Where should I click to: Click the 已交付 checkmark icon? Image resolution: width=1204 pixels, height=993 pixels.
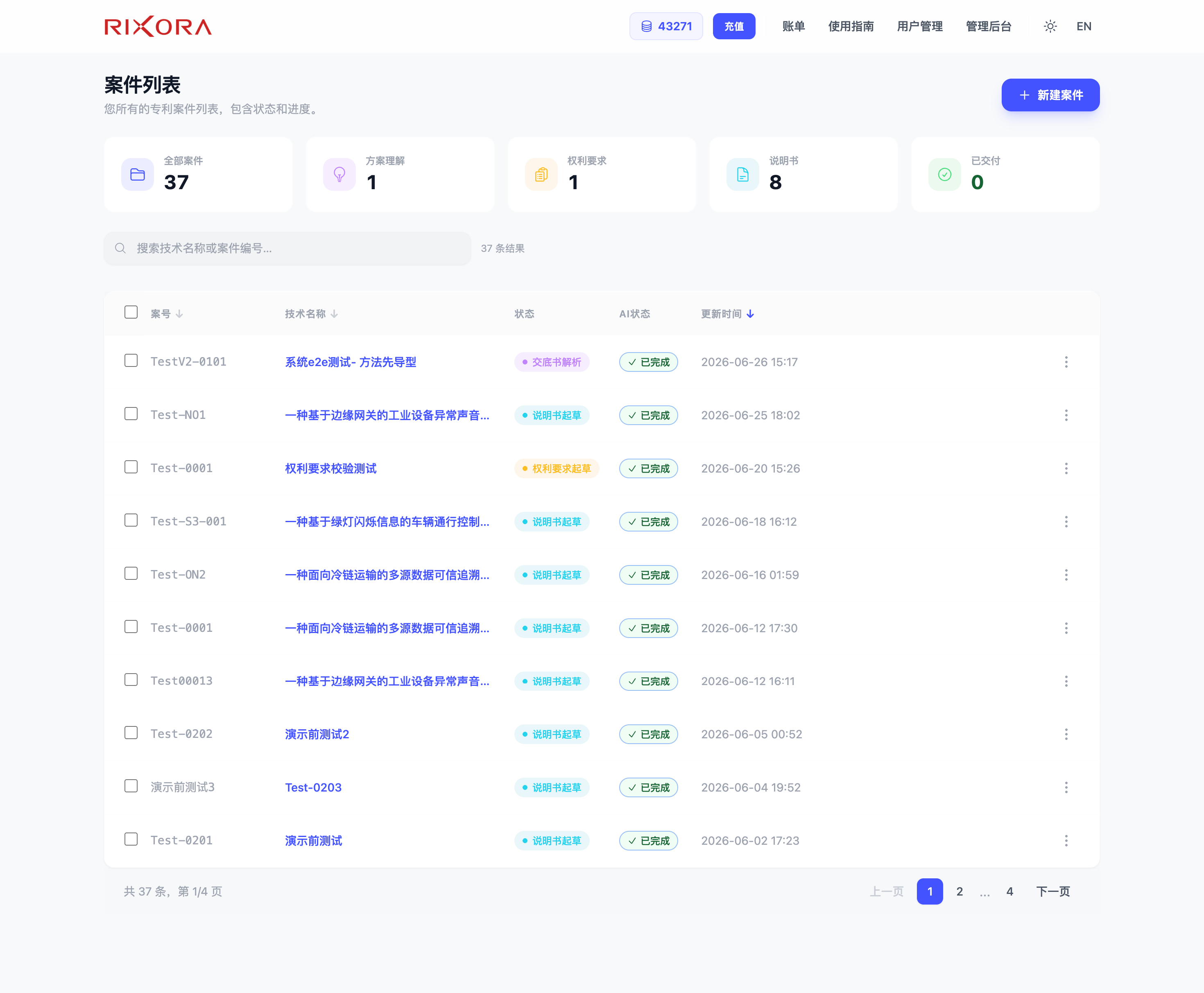(x=944, y=174)
